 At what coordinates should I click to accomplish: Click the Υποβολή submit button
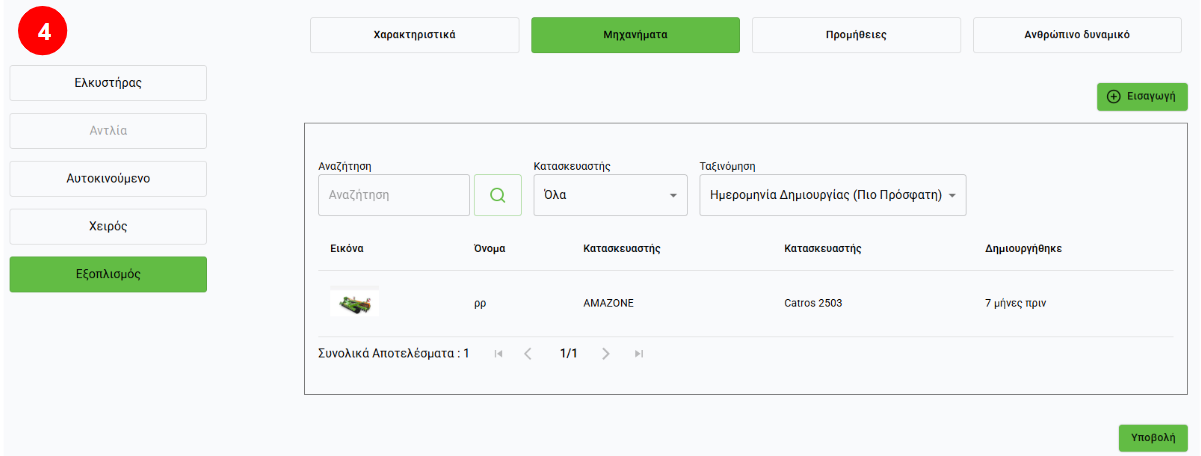click(x=1152, y=438)
